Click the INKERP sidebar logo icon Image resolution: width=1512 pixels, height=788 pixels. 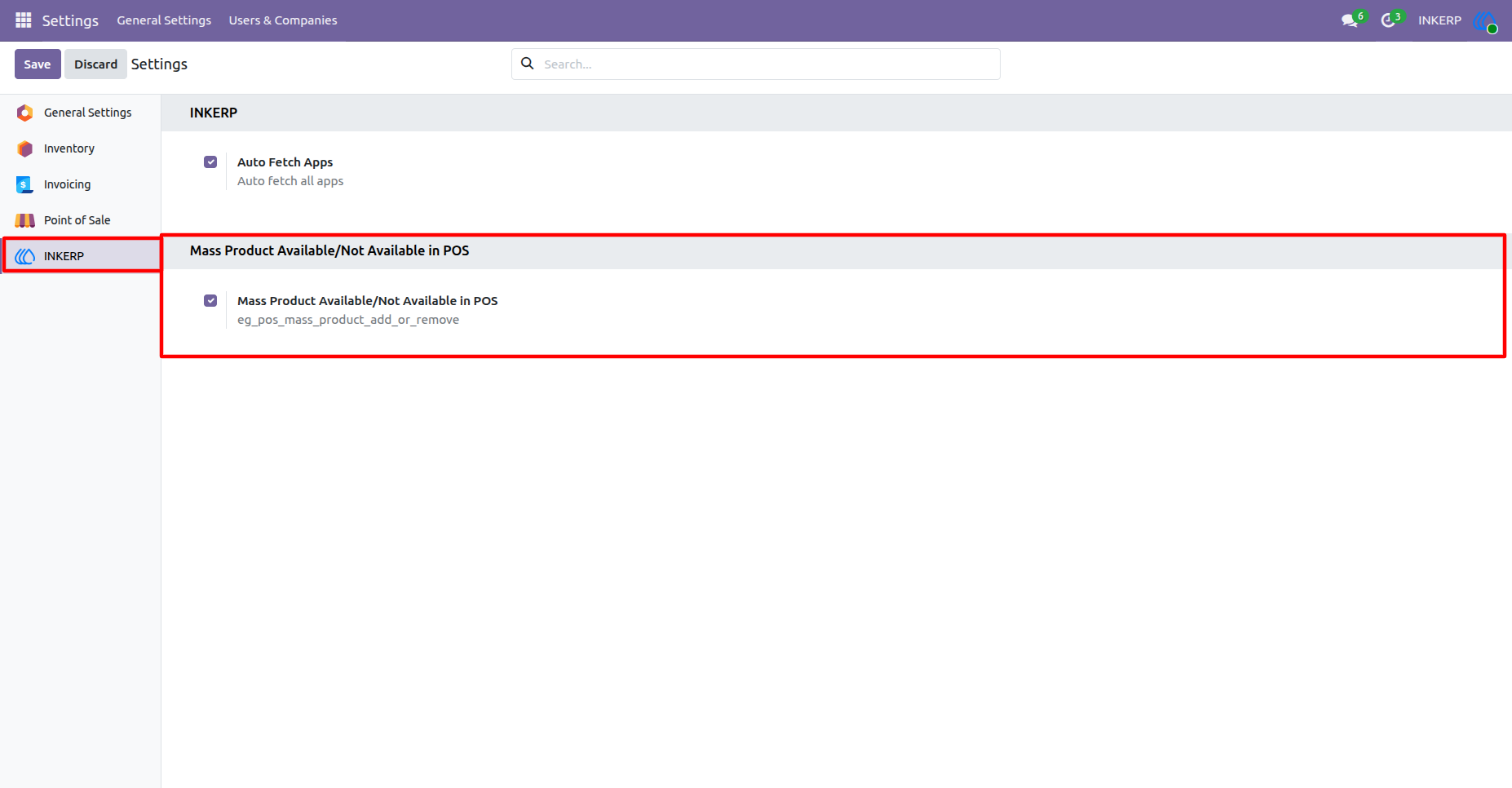(x=25, y=256)
